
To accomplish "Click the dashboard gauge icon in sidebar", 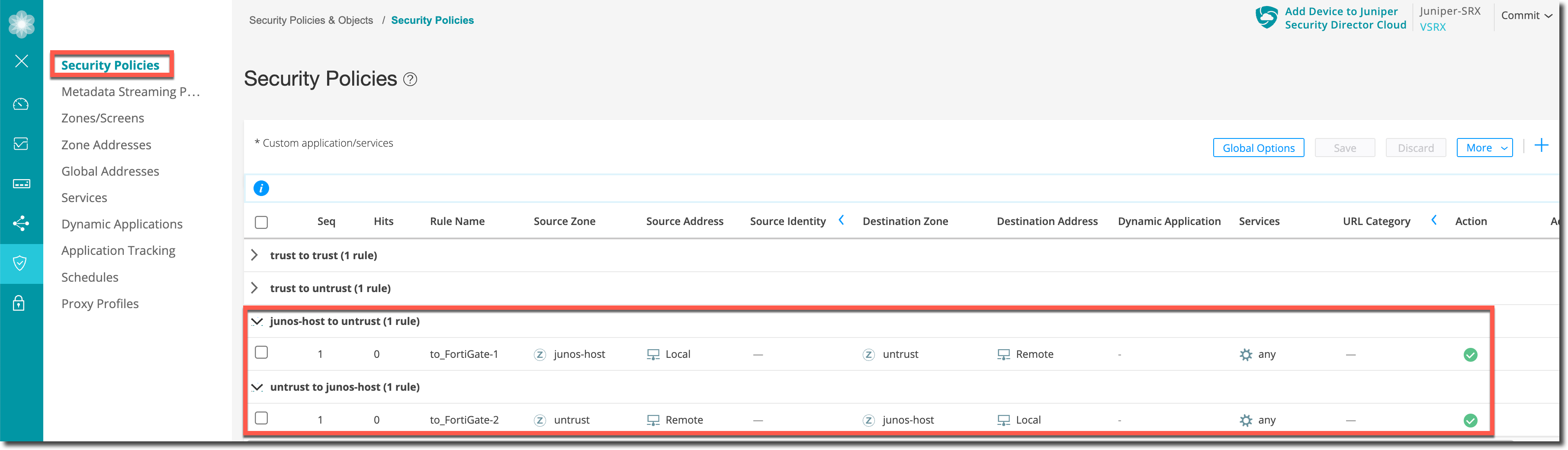I will pyautogui.click(x=21, y=104).
